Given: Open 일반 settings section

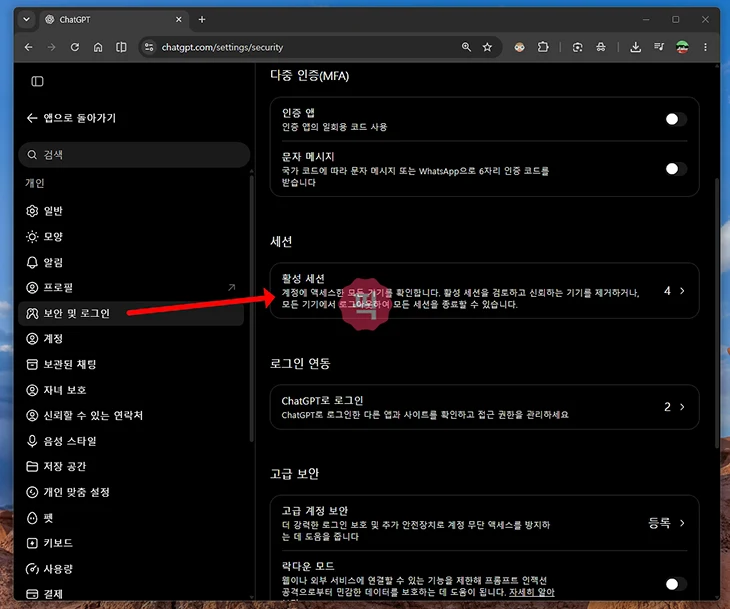Looking at the screenshot, I should (131, 211).
